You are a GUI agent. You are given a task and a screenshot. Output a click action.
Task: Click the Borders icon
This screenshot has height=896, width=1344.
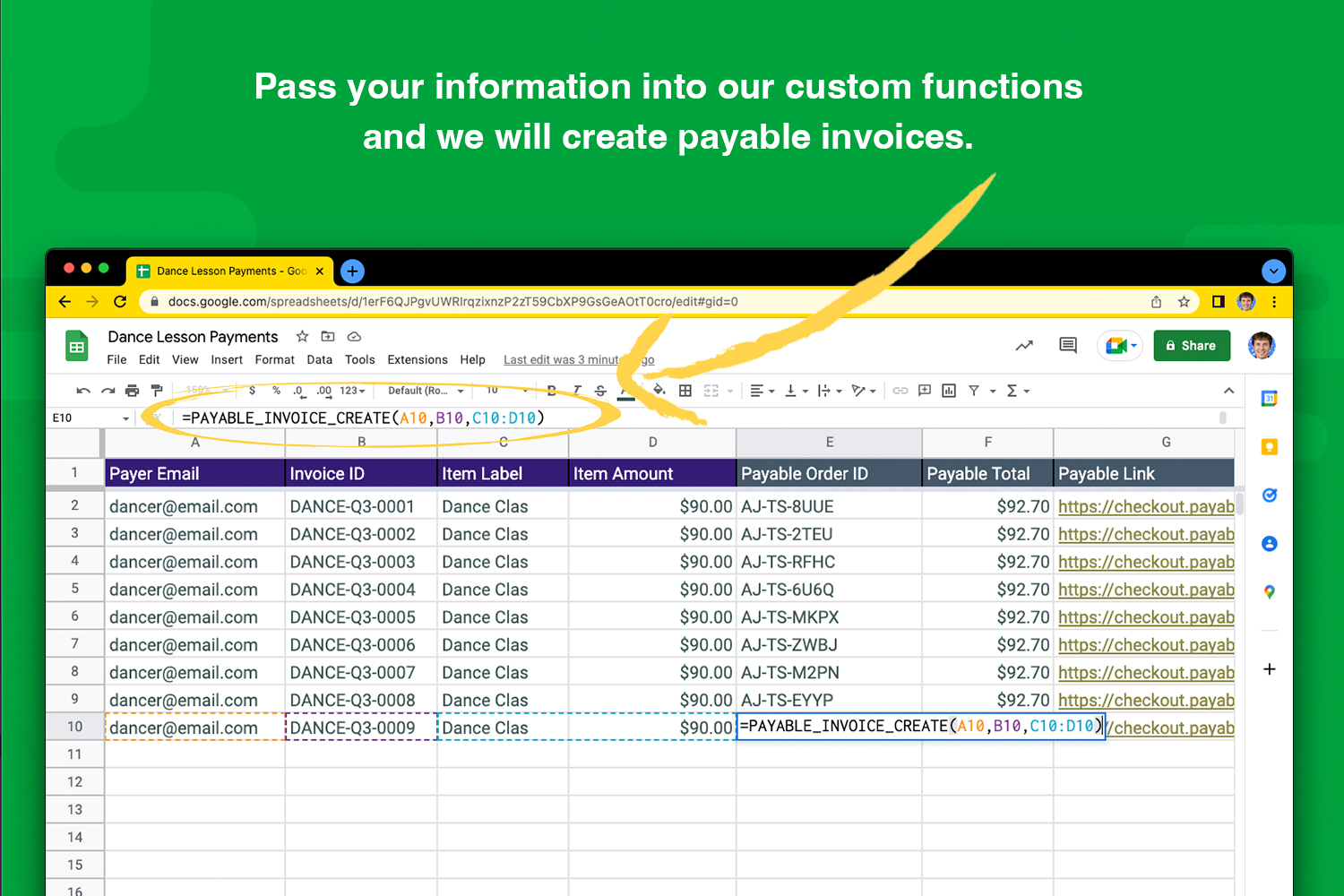point(685,391)
